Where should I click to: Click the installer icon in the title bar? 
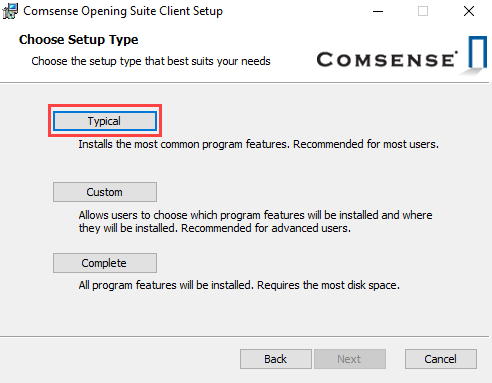[10, 11]
